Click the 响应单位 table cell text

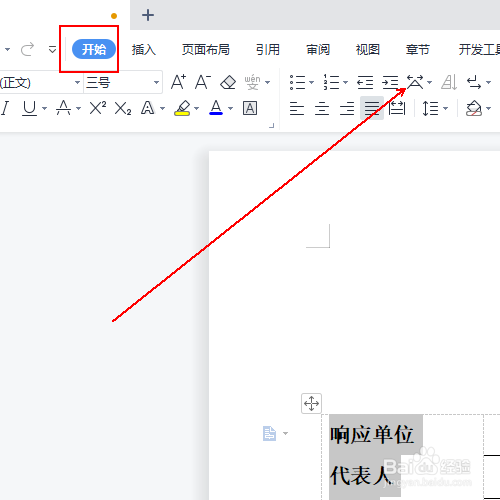click(x=372, y=435)
